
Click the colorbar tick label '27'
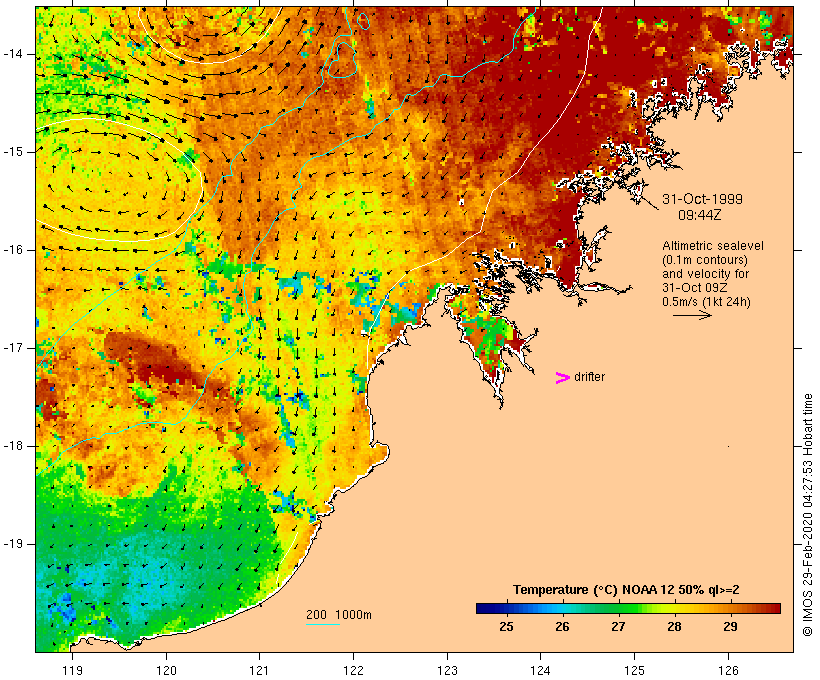[618, 626]
